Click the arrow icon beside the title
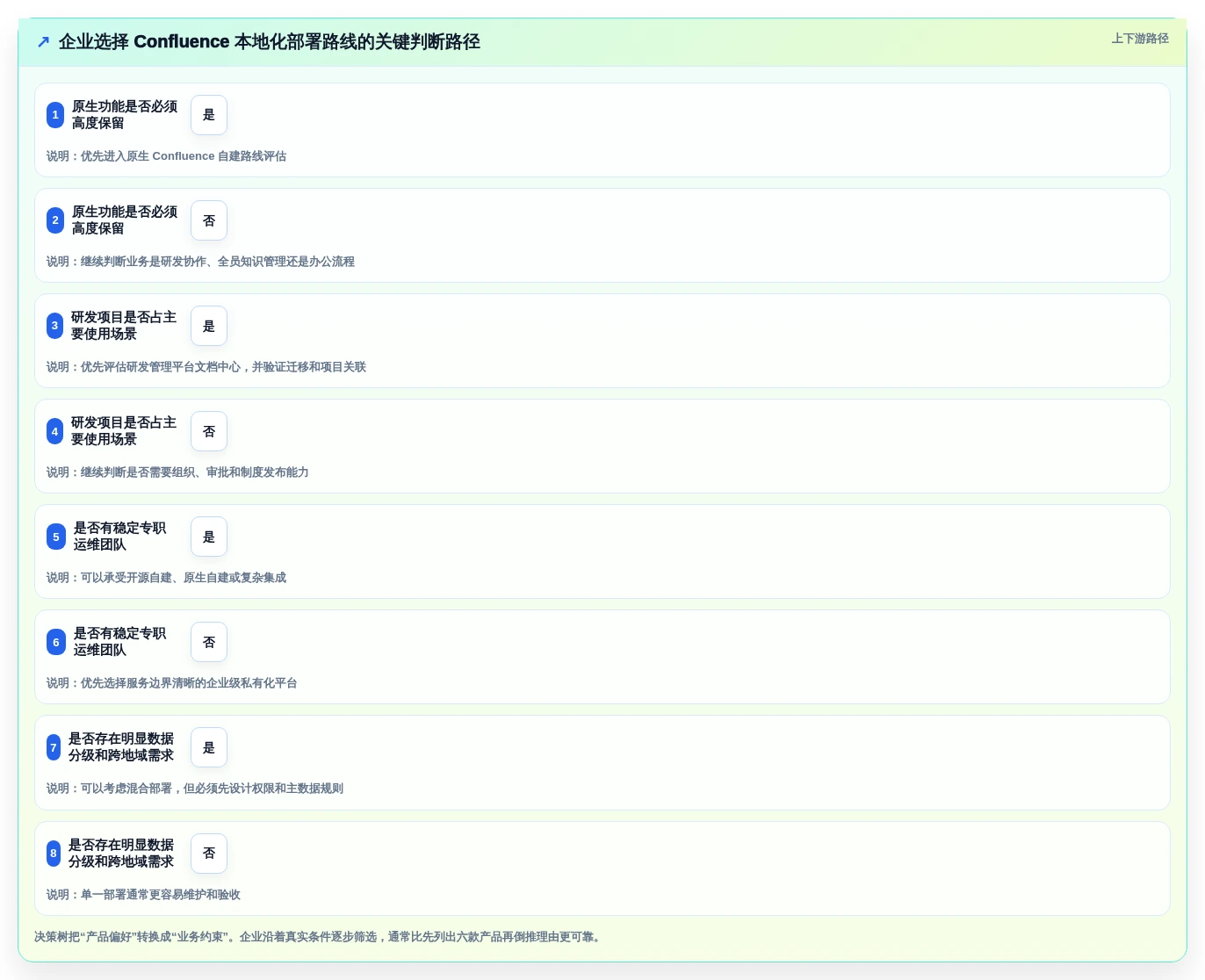The width and height of the screenshot is (1205, 980). tap(43, 42)
